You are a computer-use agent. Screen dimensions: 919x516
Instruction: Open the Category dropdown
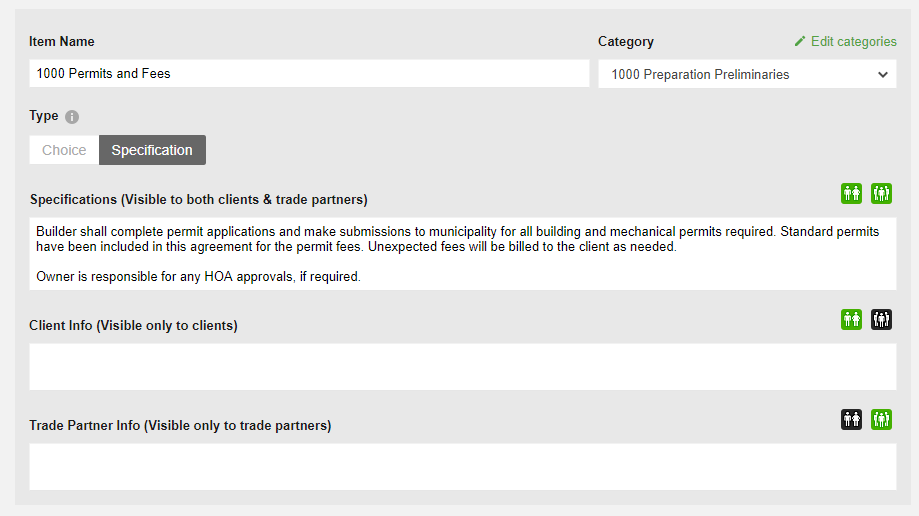pos(746,74)
